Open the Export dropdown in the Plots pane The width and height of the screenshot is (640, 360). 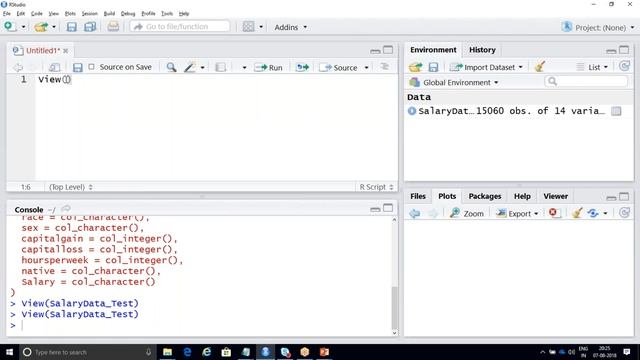[517, 213]
